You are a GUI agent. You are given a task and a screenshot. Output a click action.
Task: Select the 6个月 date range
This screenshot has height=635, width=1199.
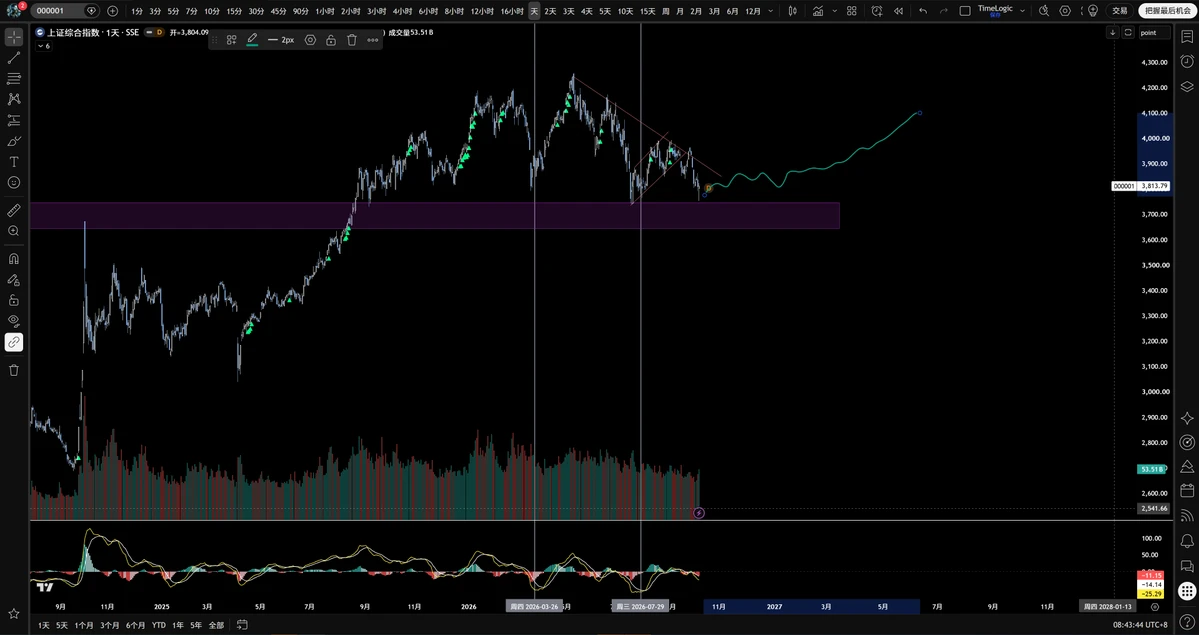(135, 625)
